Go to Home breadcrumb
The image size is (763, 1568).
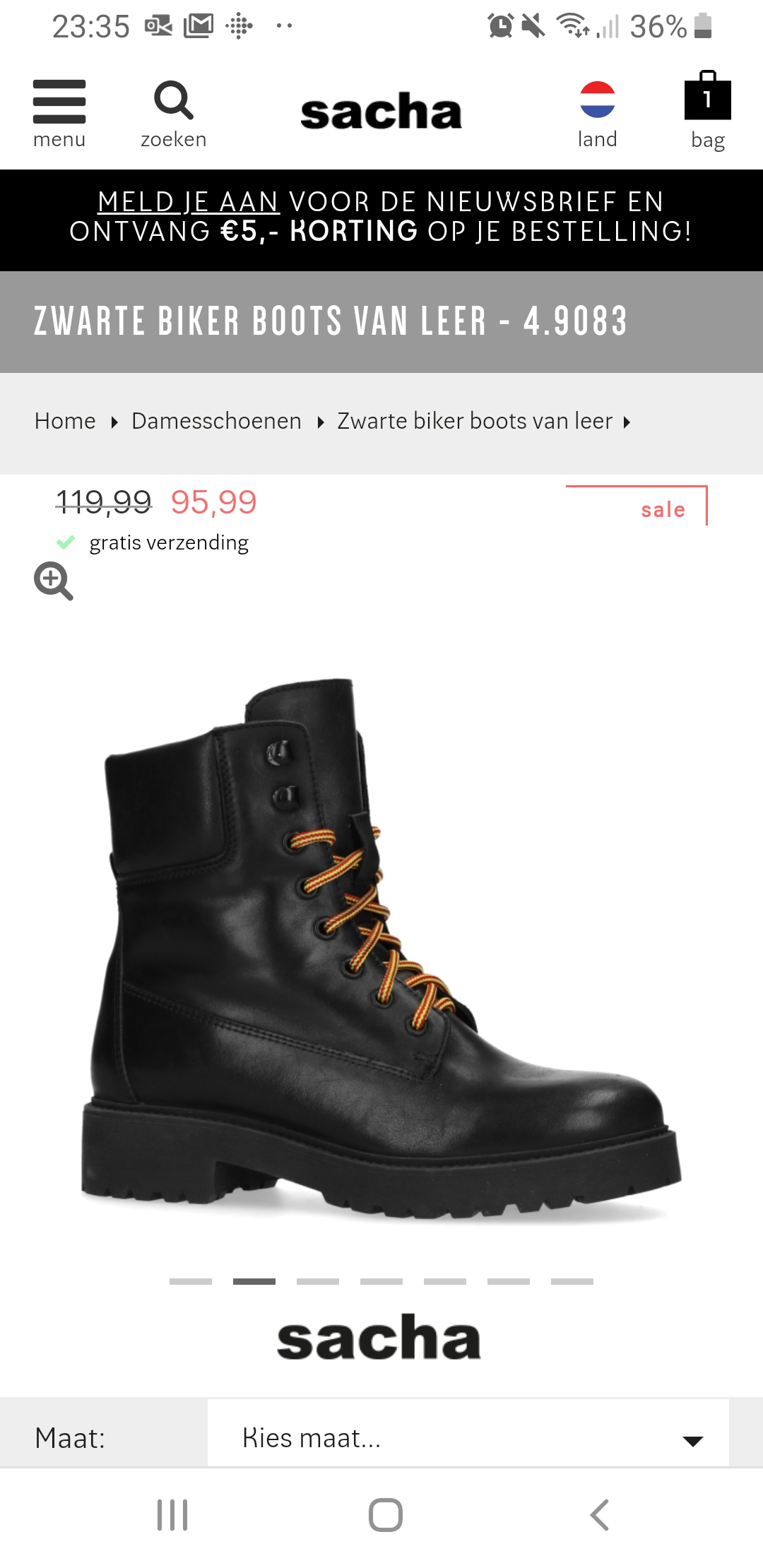coord(65,421)
